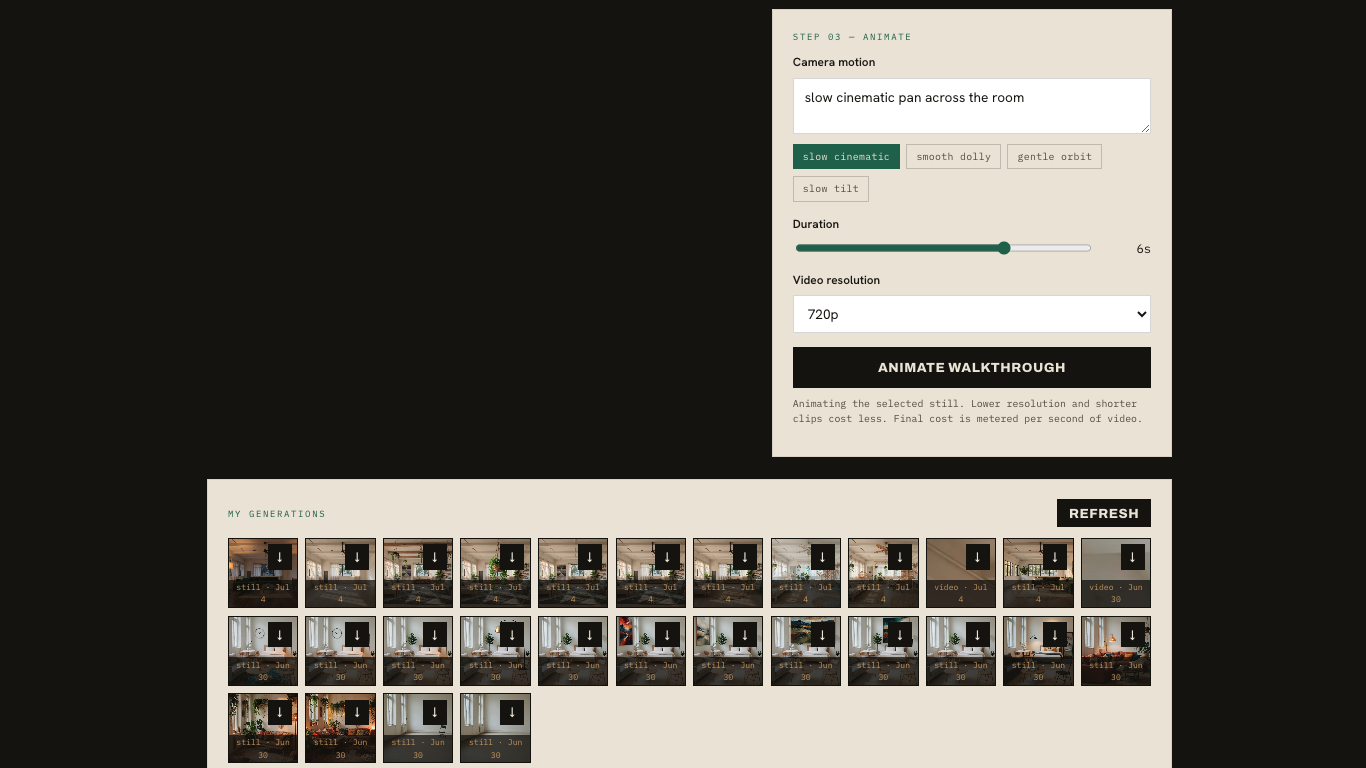Download the last still in the bottom row

[x=512, y=712]
